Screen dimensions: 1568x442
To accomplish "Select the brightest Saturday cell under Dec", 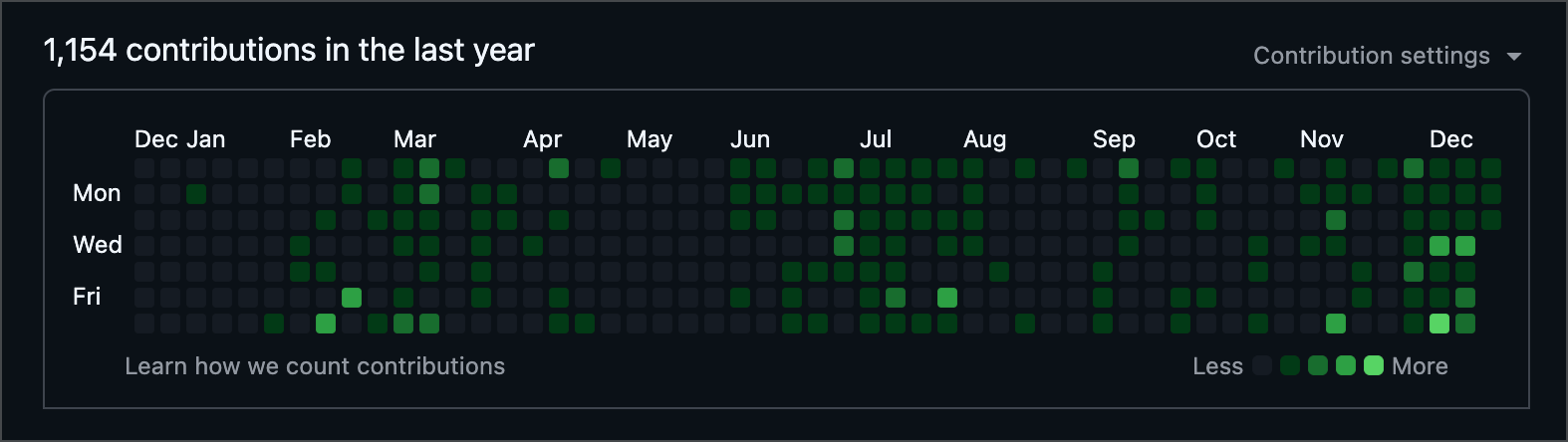I will [1439, 324].
